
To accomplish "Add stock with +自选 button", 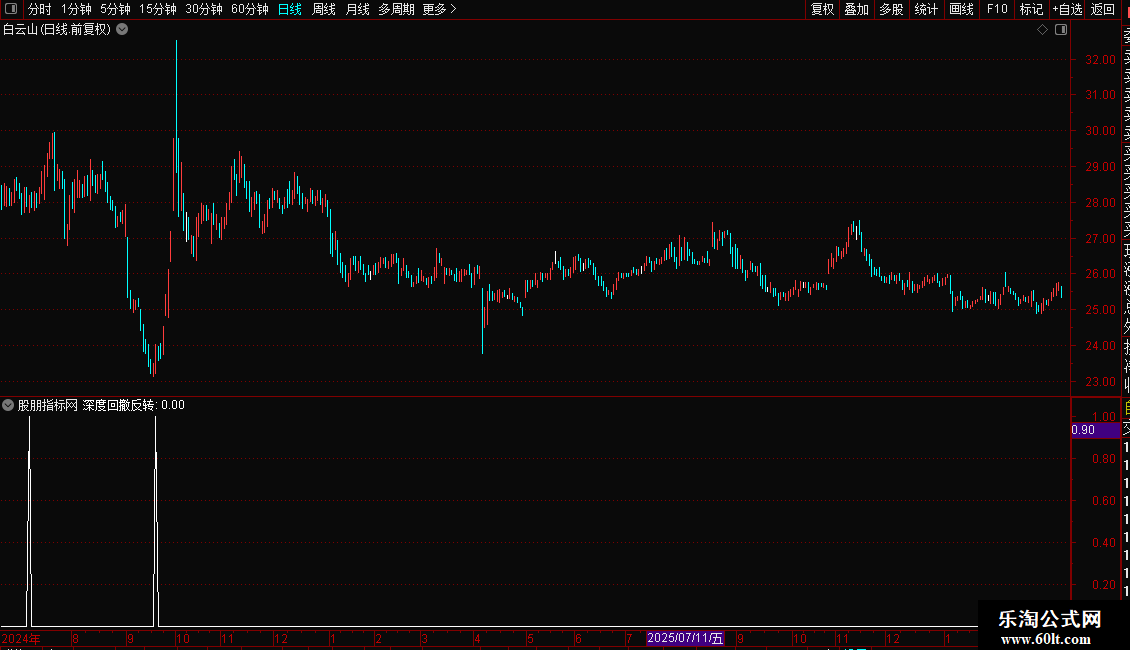I will 1067,9.
